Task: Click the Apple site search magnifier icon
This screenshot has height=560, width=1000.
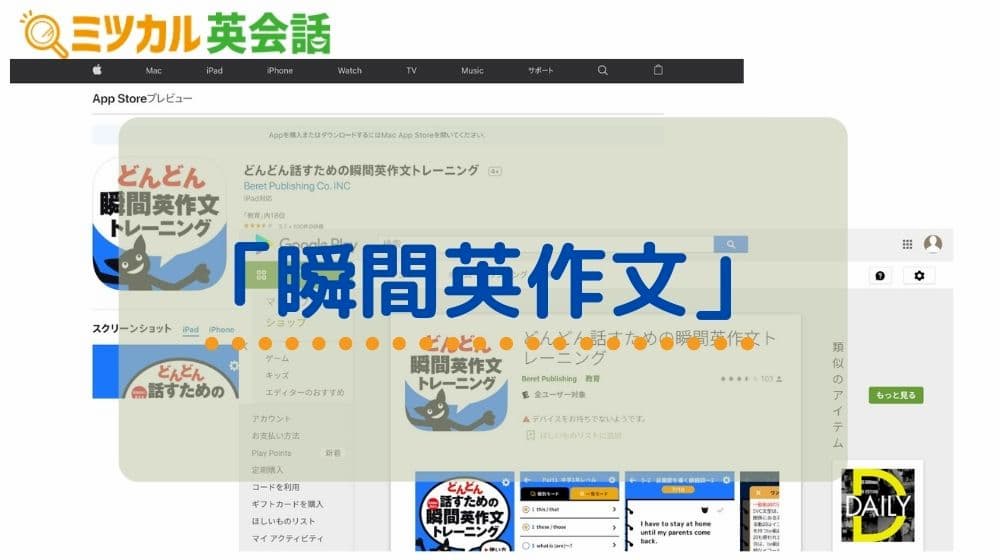Action: click(x=603, y=70)
